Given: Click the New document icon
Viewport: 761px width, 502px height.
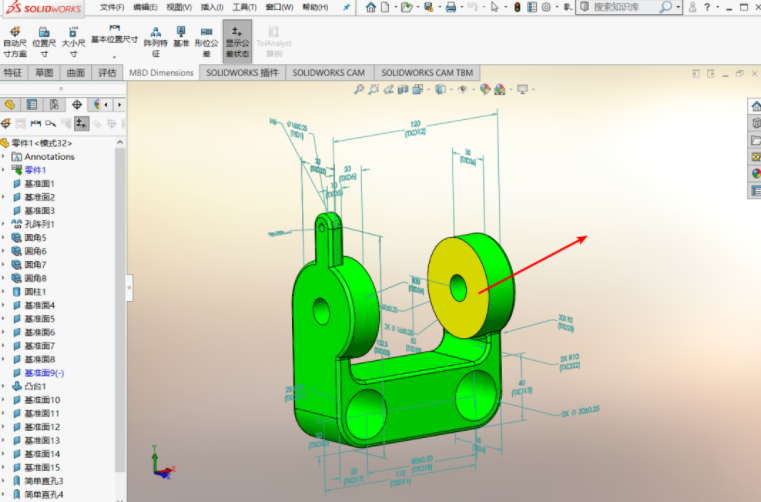Looking at the screenshot, I should click(385, 7).
